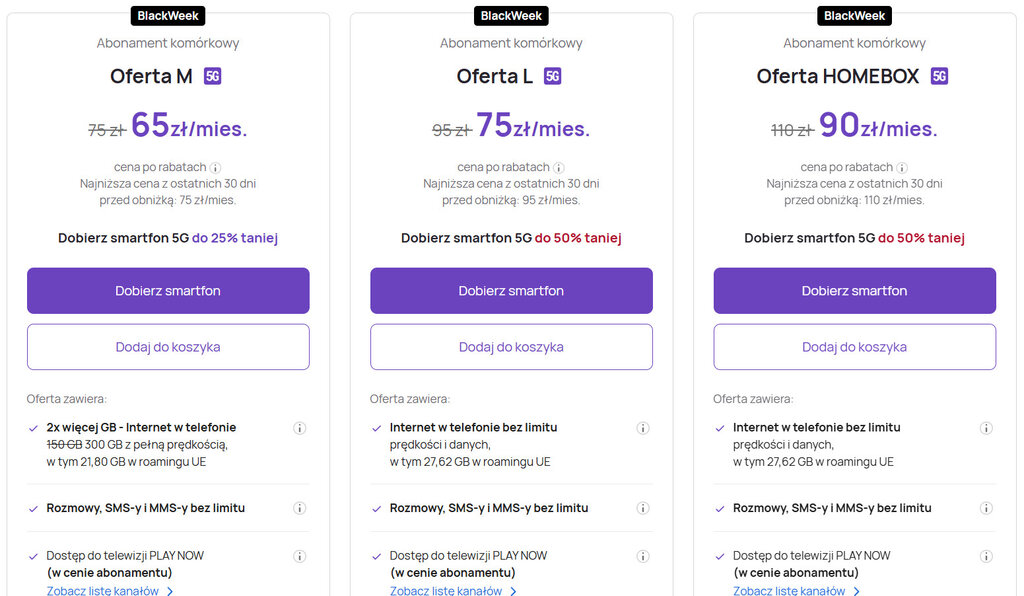This screenshot has width=1024, height=596.
Task: Open info for unlimited internet in Oferta HOMEBOX
Action: click(x=986, y=428)
